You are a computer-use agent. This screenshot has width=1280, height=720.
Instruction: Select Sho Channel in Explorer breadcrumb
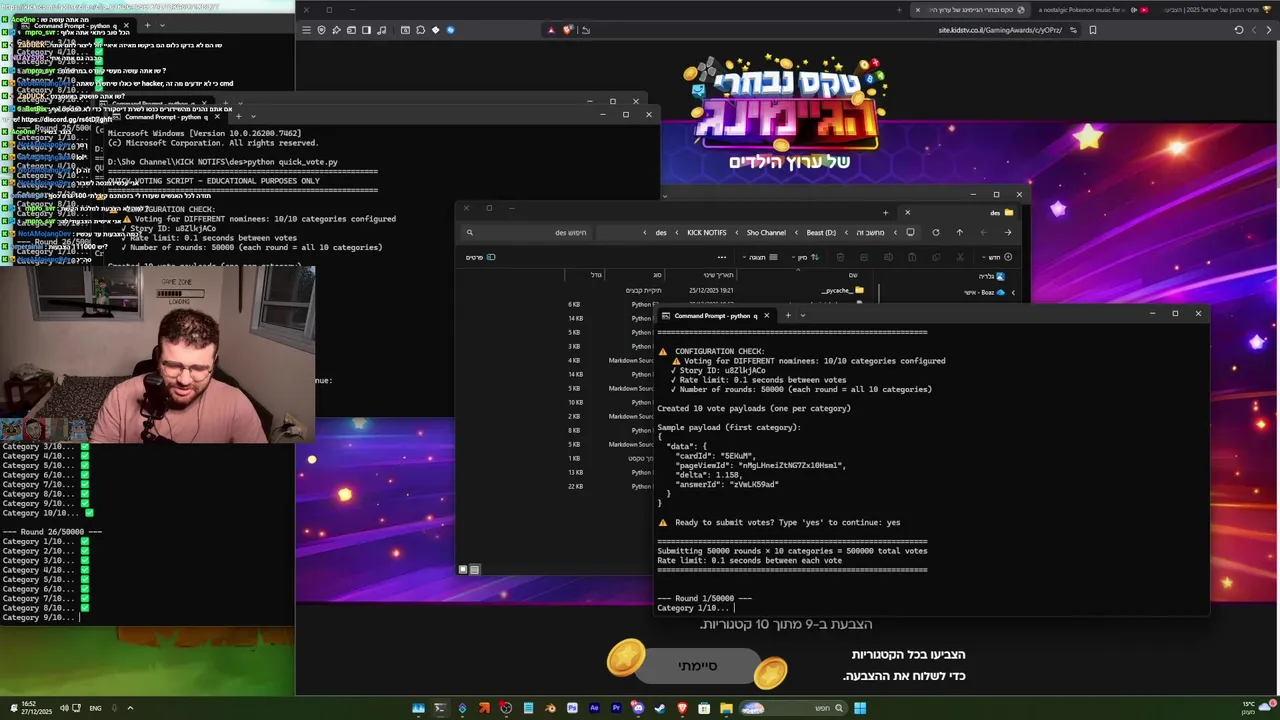(x=766, y=232)
